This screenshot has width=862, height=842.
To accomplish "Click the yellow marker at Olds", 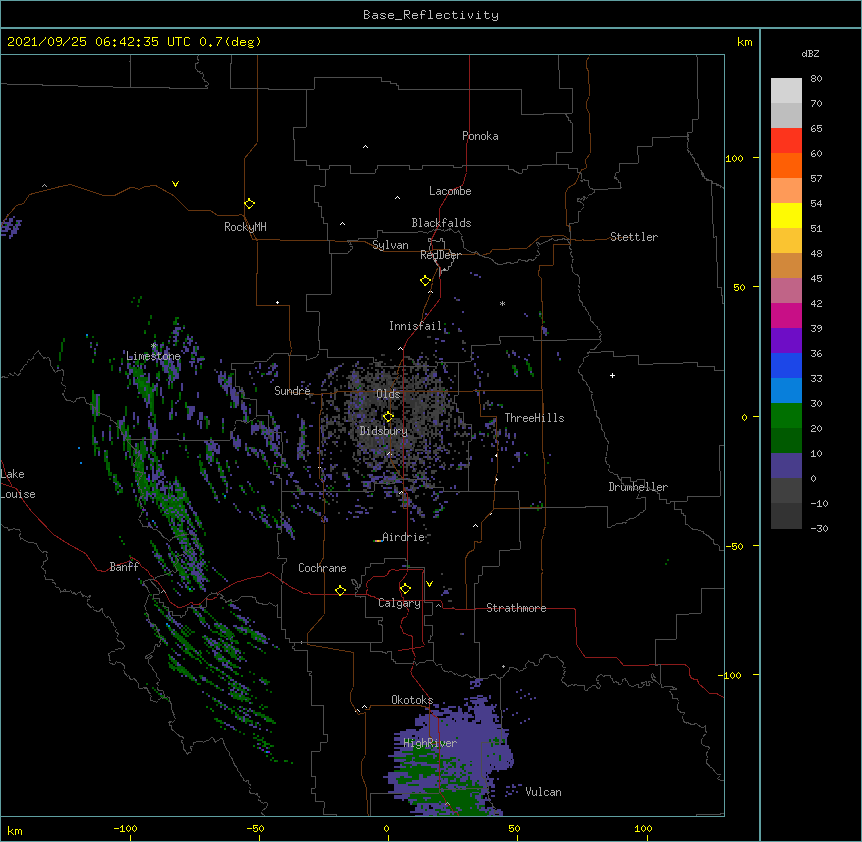I will [388, 417].
